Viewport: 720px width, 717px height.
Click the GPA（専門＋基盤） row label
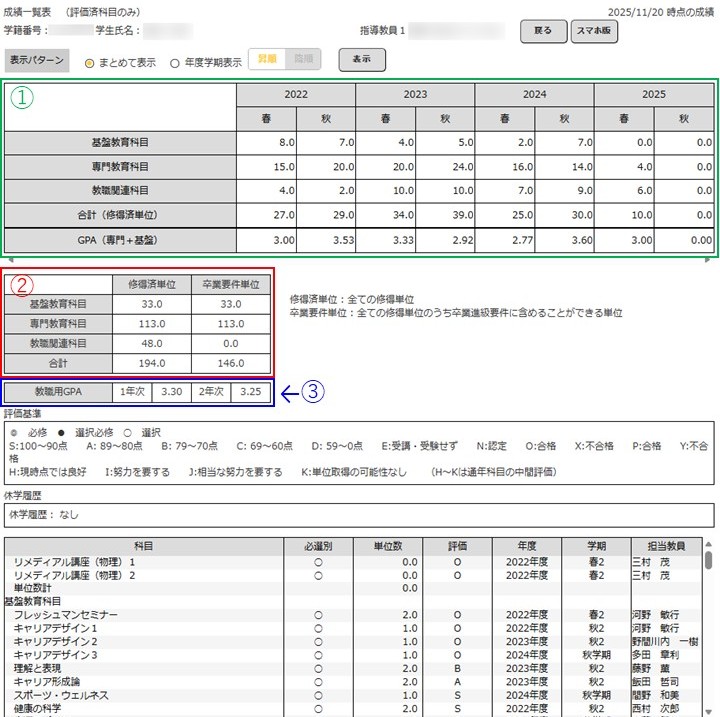pos(120,240)
